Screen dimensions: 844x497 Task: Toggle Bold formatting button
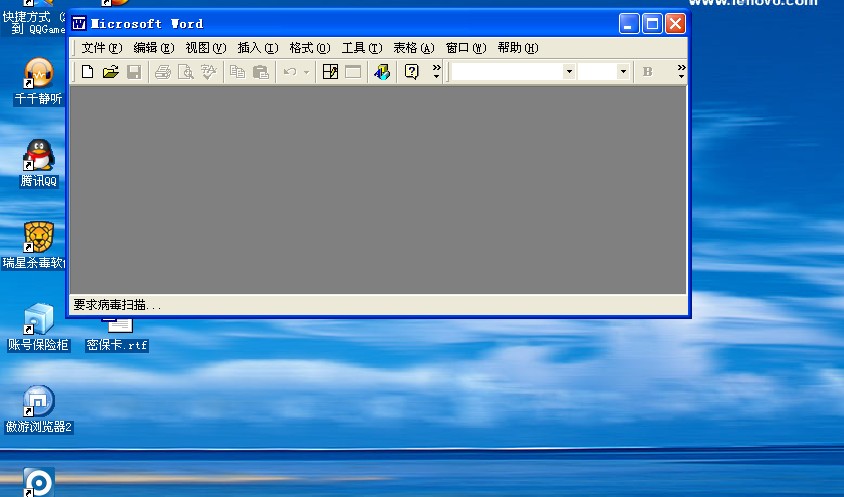(648, 72)
